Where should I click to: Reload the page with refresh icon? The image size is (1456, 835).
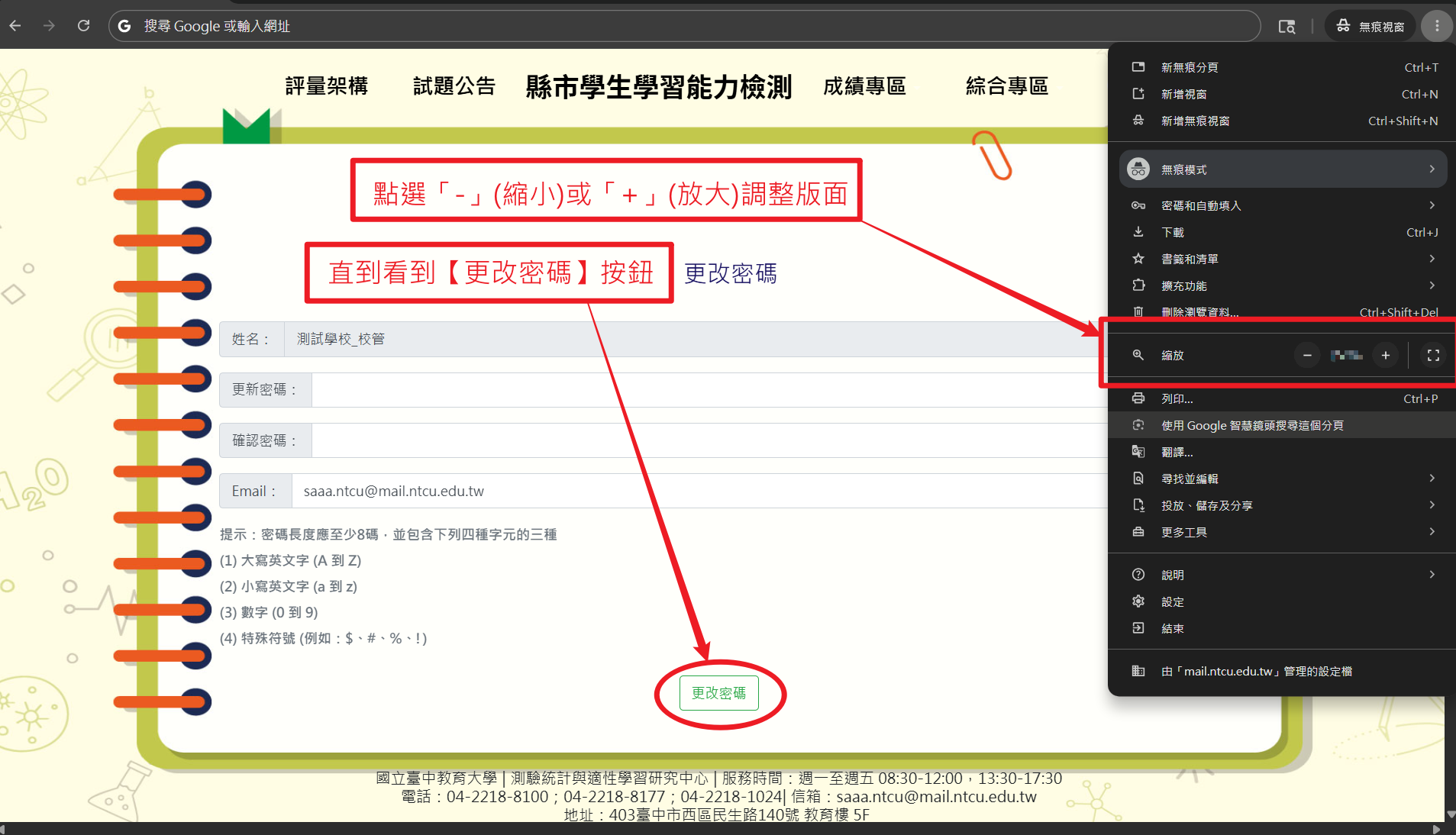(84, 26)
